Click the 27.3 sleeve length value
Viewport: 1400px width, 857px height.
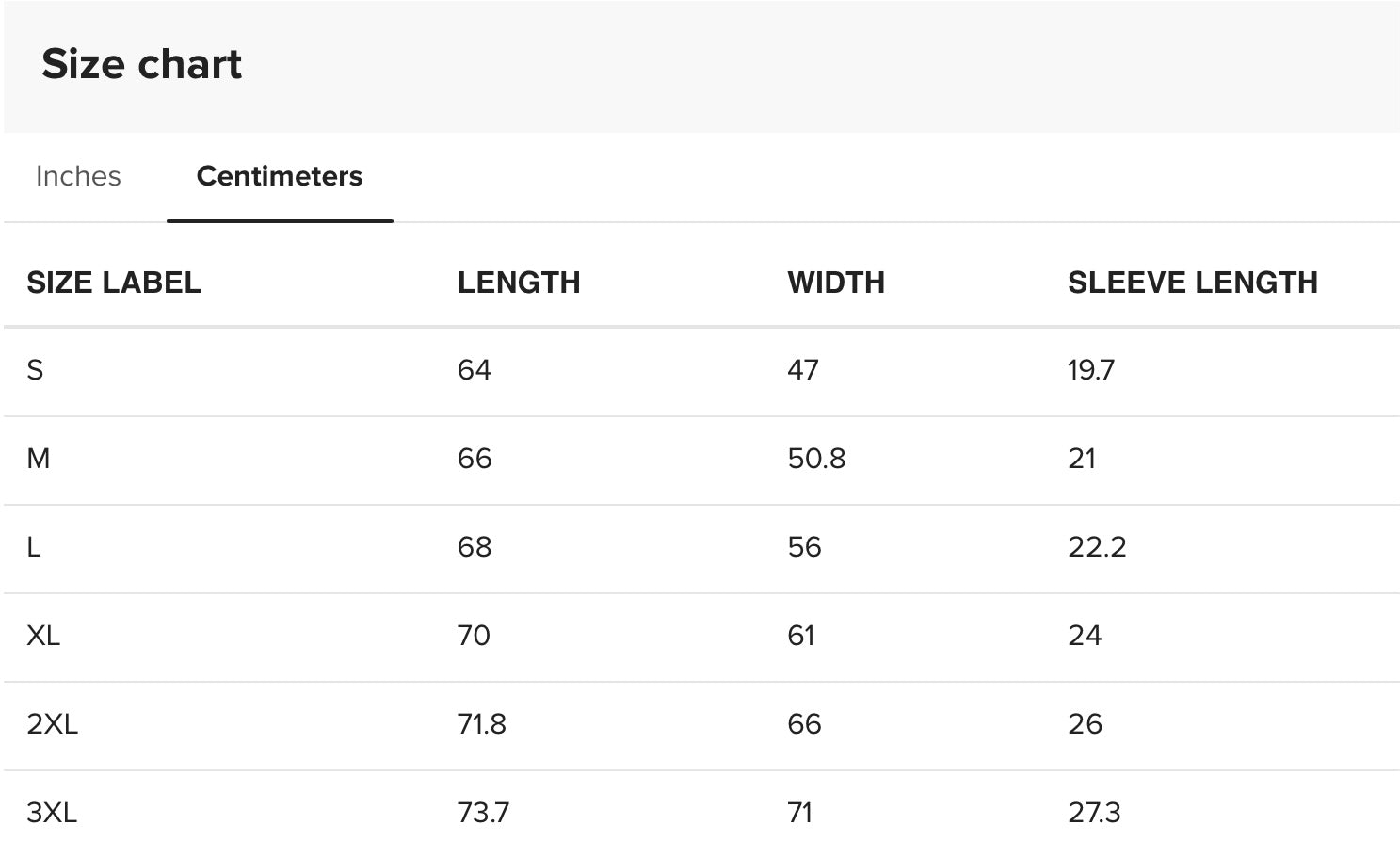1094,813
